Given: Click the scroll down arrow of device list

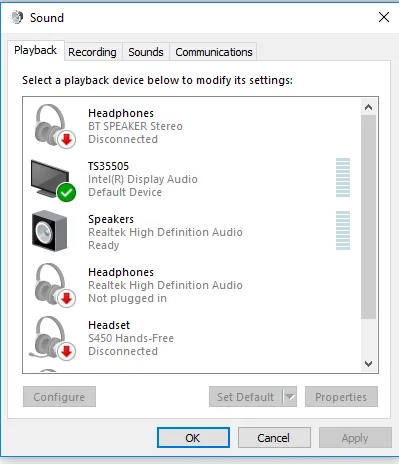Looking at the screenshot, I should tap(368, 363).
